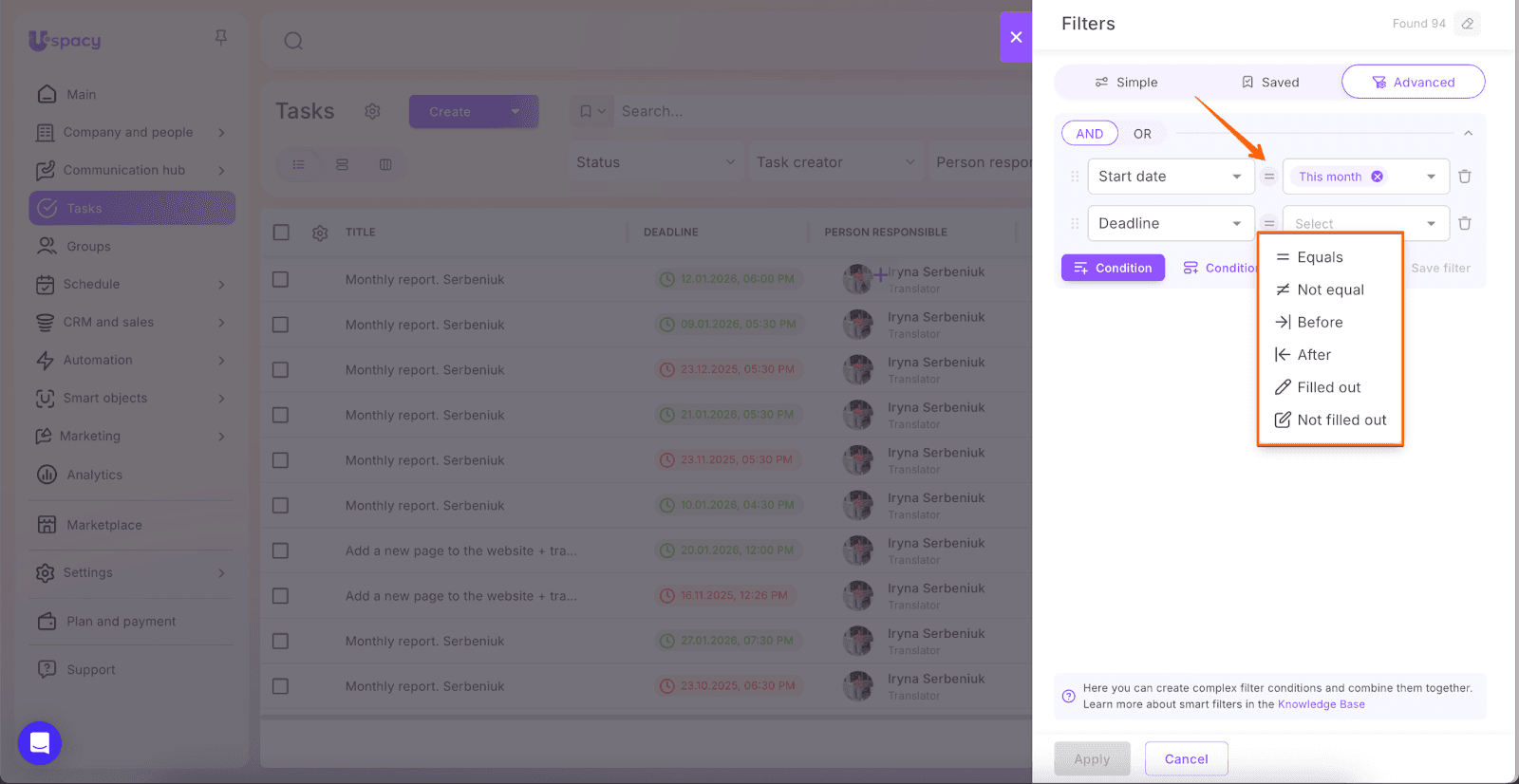Select the AND logic operator
The height and width of the screenshot is (784, 1519).
[x=1090, y=134]
